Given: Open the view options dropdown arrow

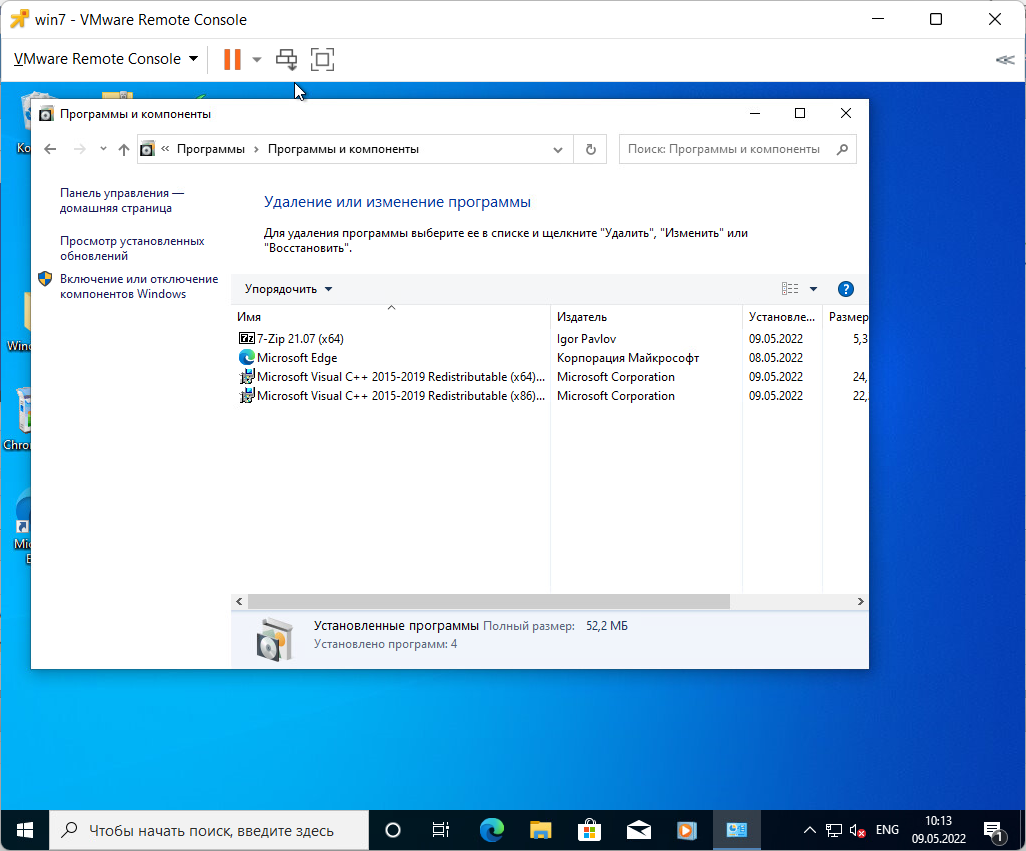Looking at the screenshot, I should (813, 289).
